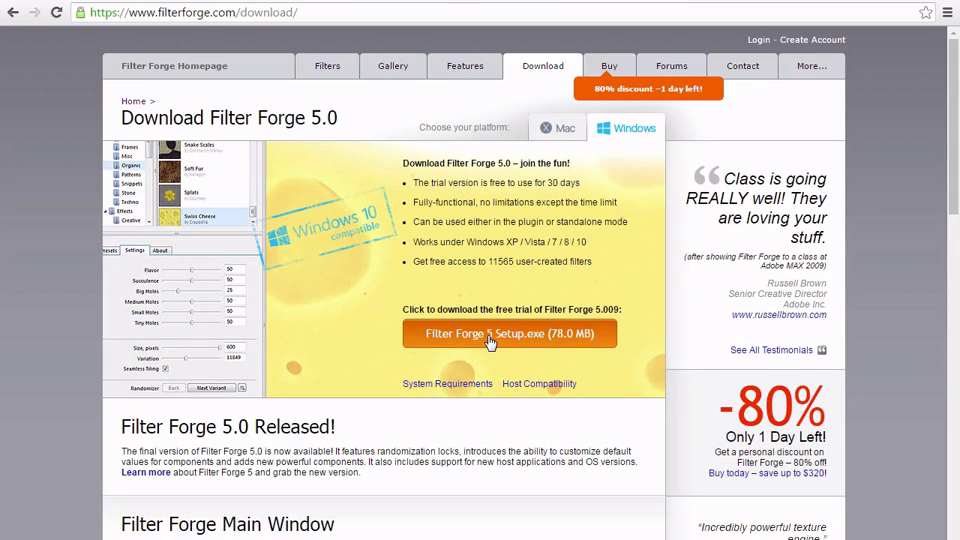Switch to Settings tab in the preview
Screen dimensions: 960x540
[135, 250]
